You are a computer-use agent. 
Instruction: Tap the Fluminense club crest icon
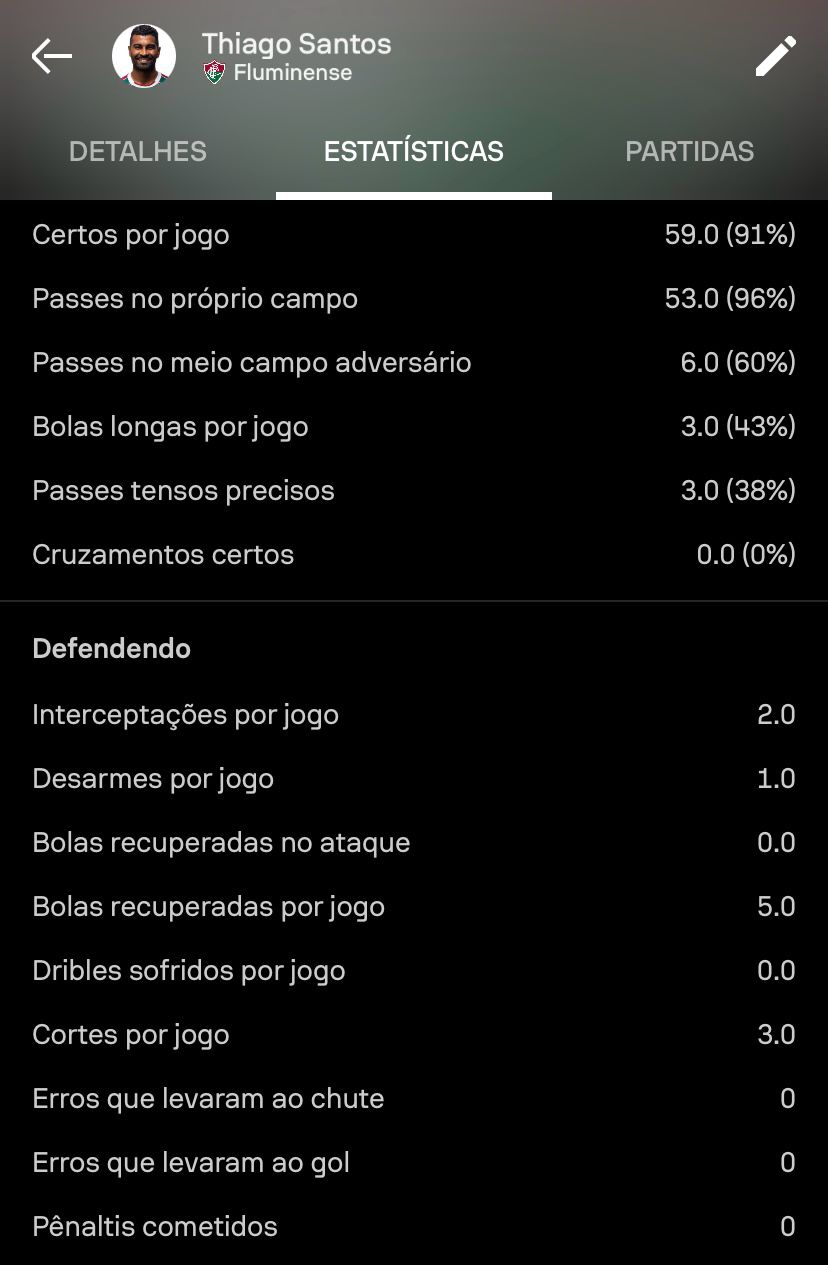coord(214,73)
